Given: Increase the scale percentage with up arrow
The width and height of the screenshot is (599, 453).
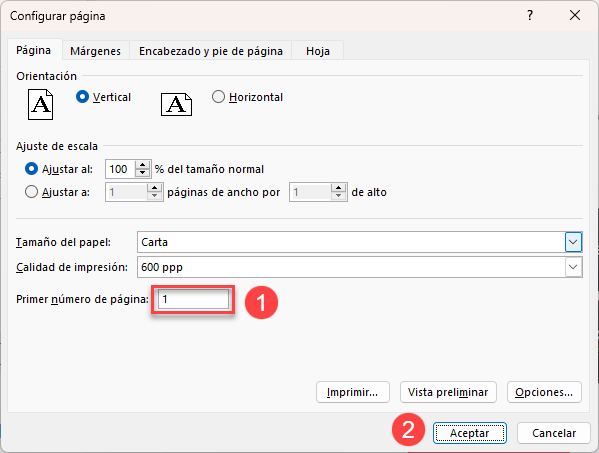Looking at the screenshot, I should click(x=143, y=165).
